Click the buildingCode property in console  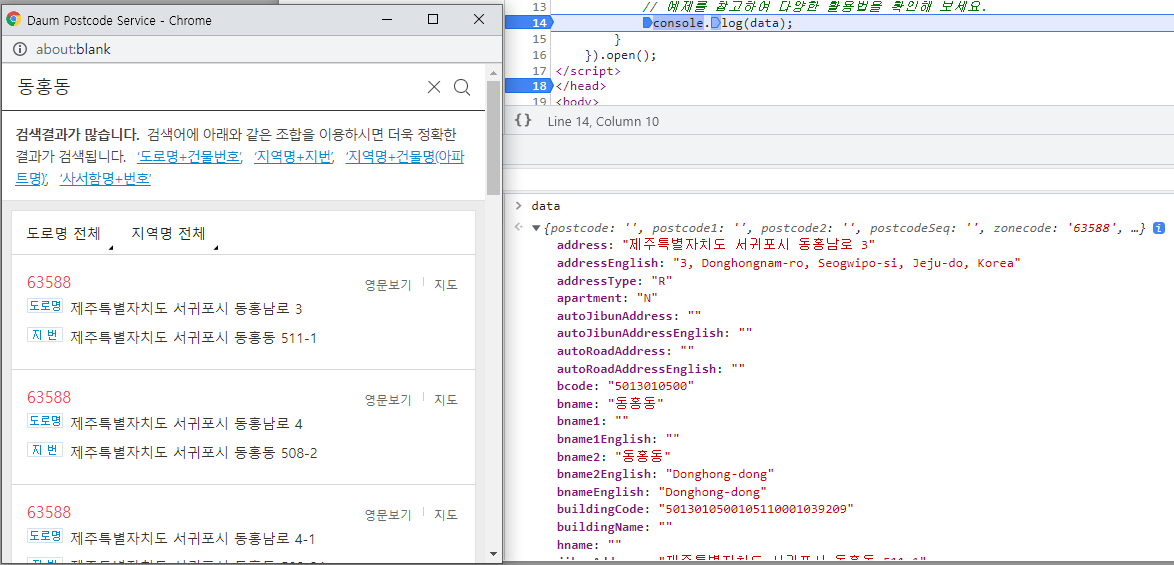pyautogui.click(x=705, y=509)
